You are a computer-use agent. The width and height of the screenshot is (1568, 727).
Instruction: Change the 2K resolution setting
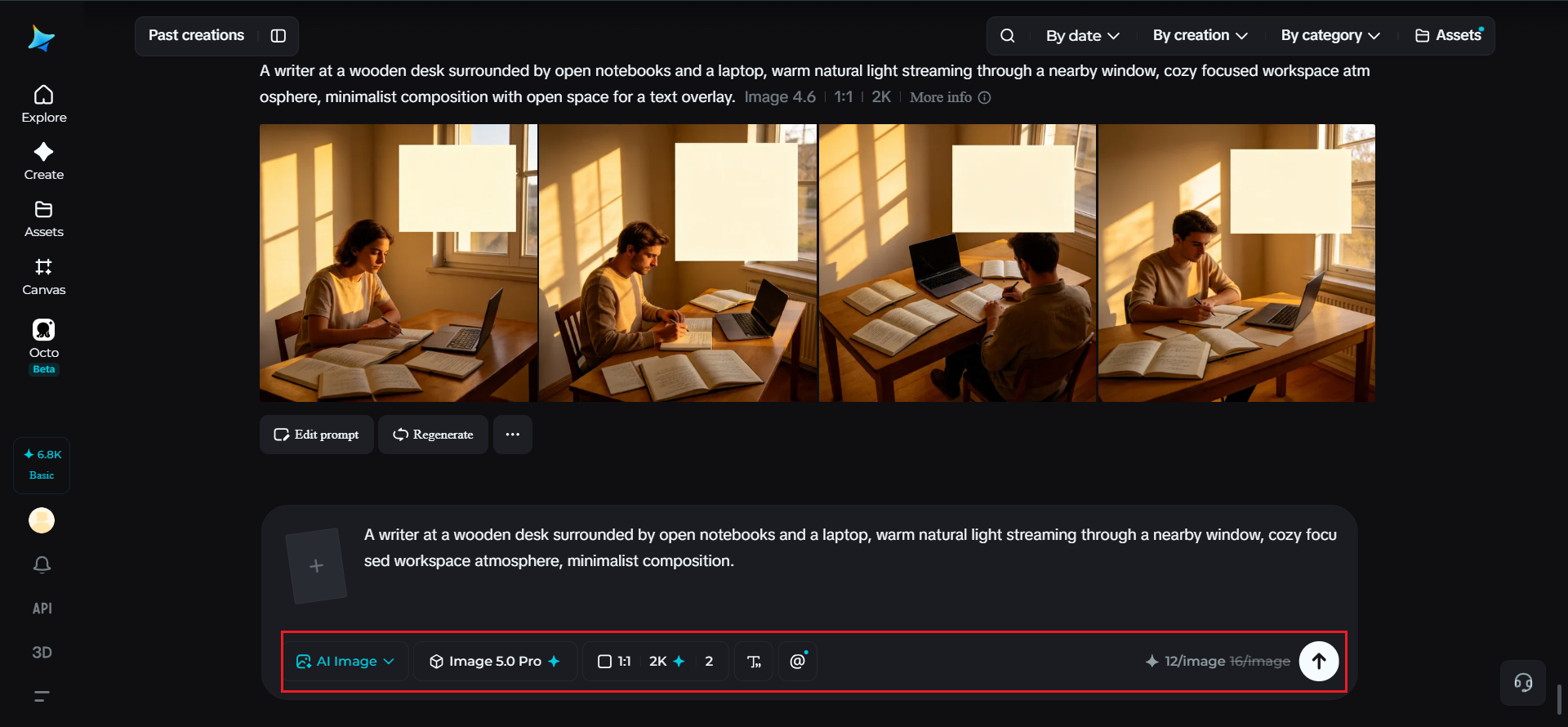point(666,662)
